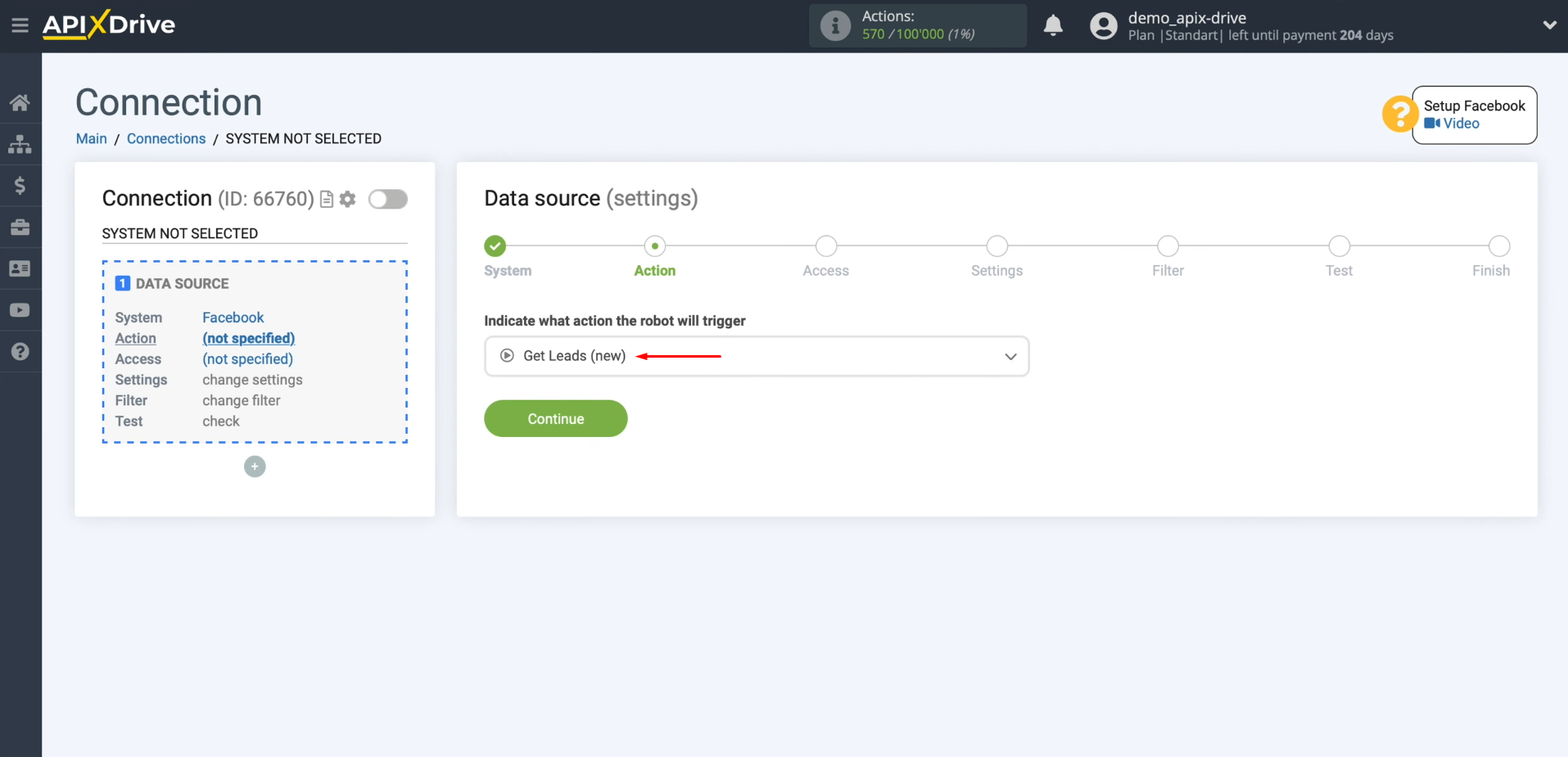Viewport: 1568px width, 757px height.
Task: Open the home page from sidebar
Action: point(20,101)
